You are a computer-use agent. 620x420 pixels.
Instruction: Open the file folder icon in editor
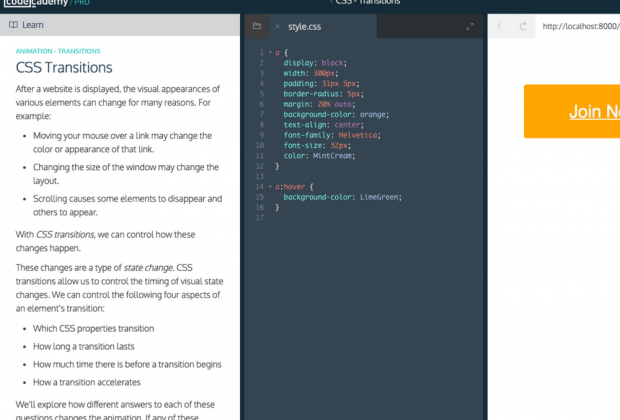(x=257, y=26)
